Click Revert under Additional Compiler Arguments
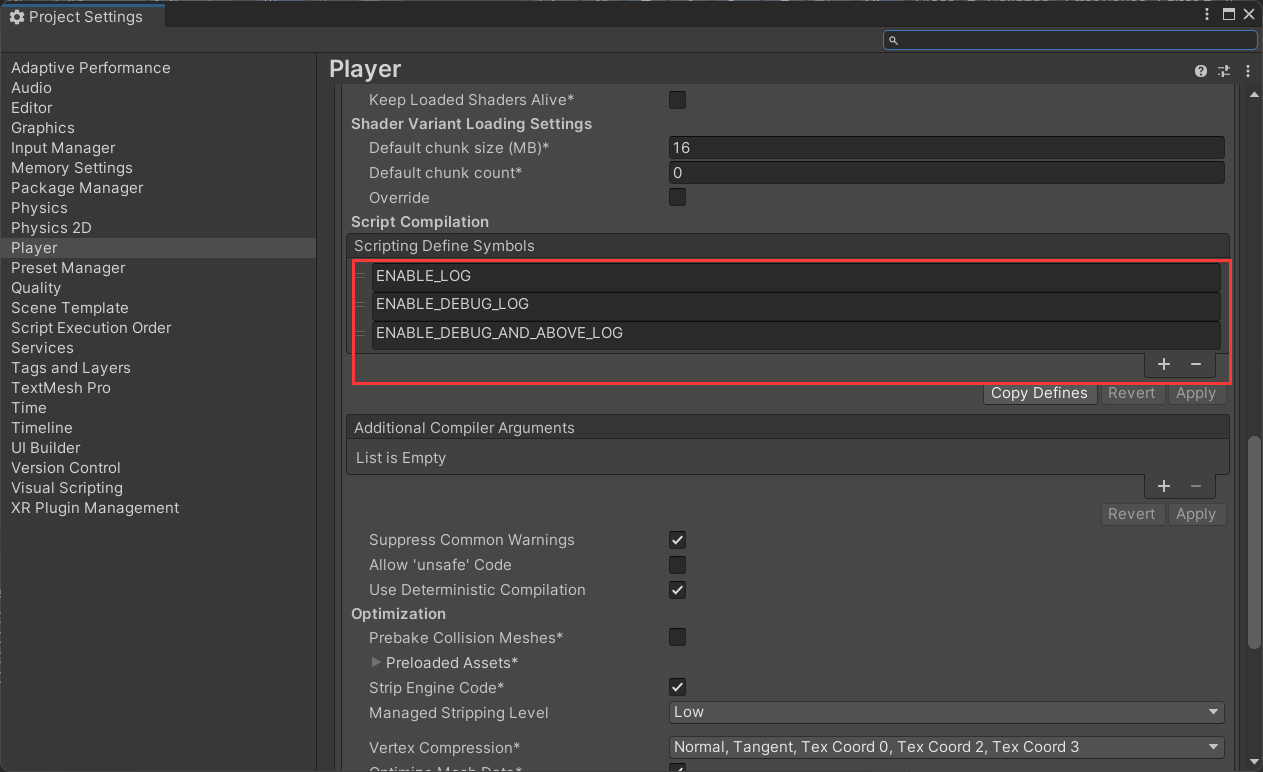Image resolution: width=1263 pixels, height=772 pixels. click(1131, 514)
